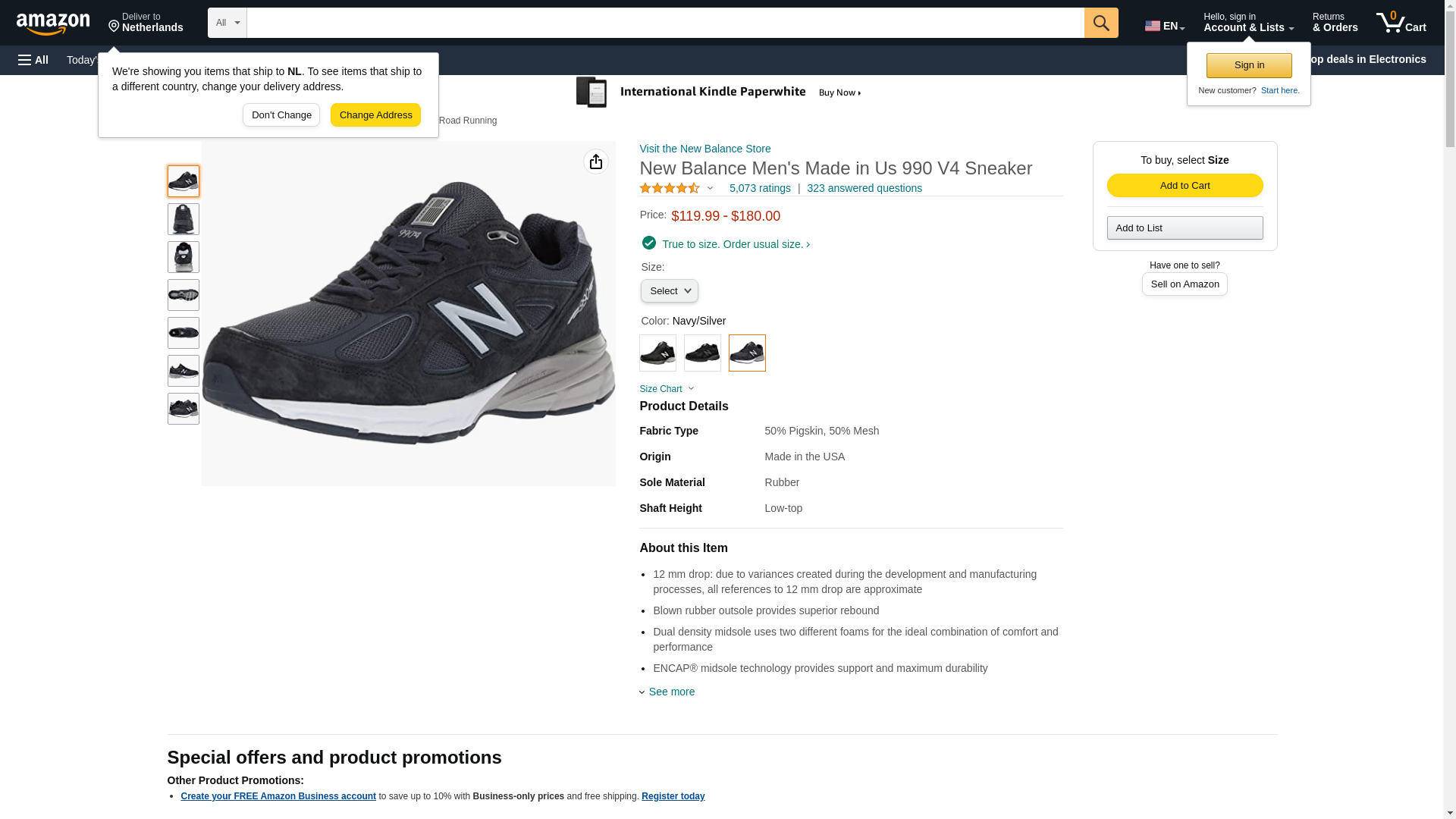Click the search magnifier button
This screenshot has height=819, width=1456.
(1100, 23)
